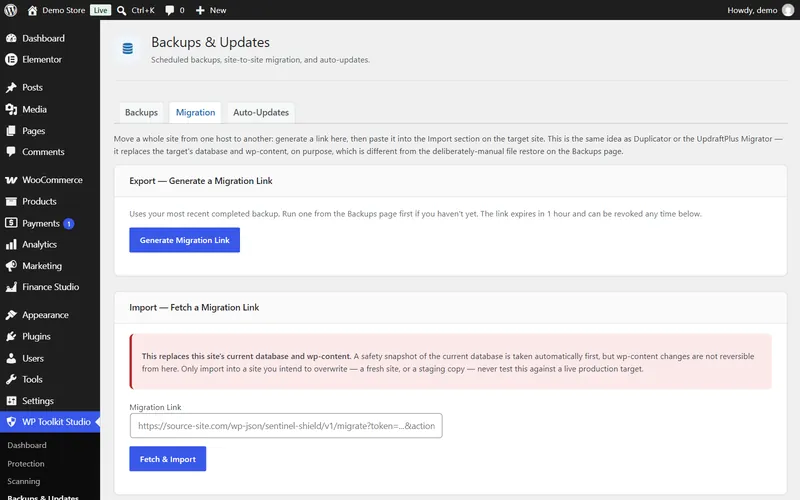800x500 pixels.
Task: Click the Settings sidebar icon
Action: tap(11, 401)
